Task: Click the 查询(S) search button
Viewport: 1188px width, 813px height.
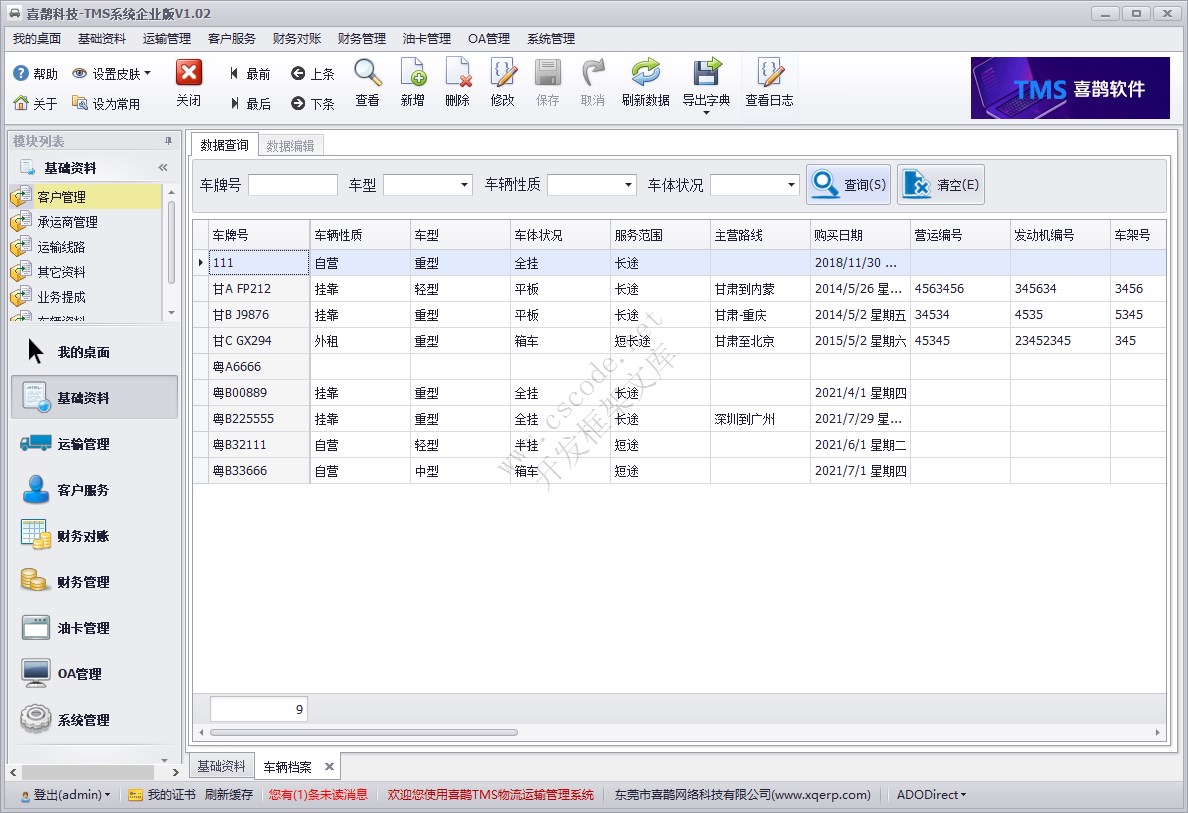Action: pos(849,185)
